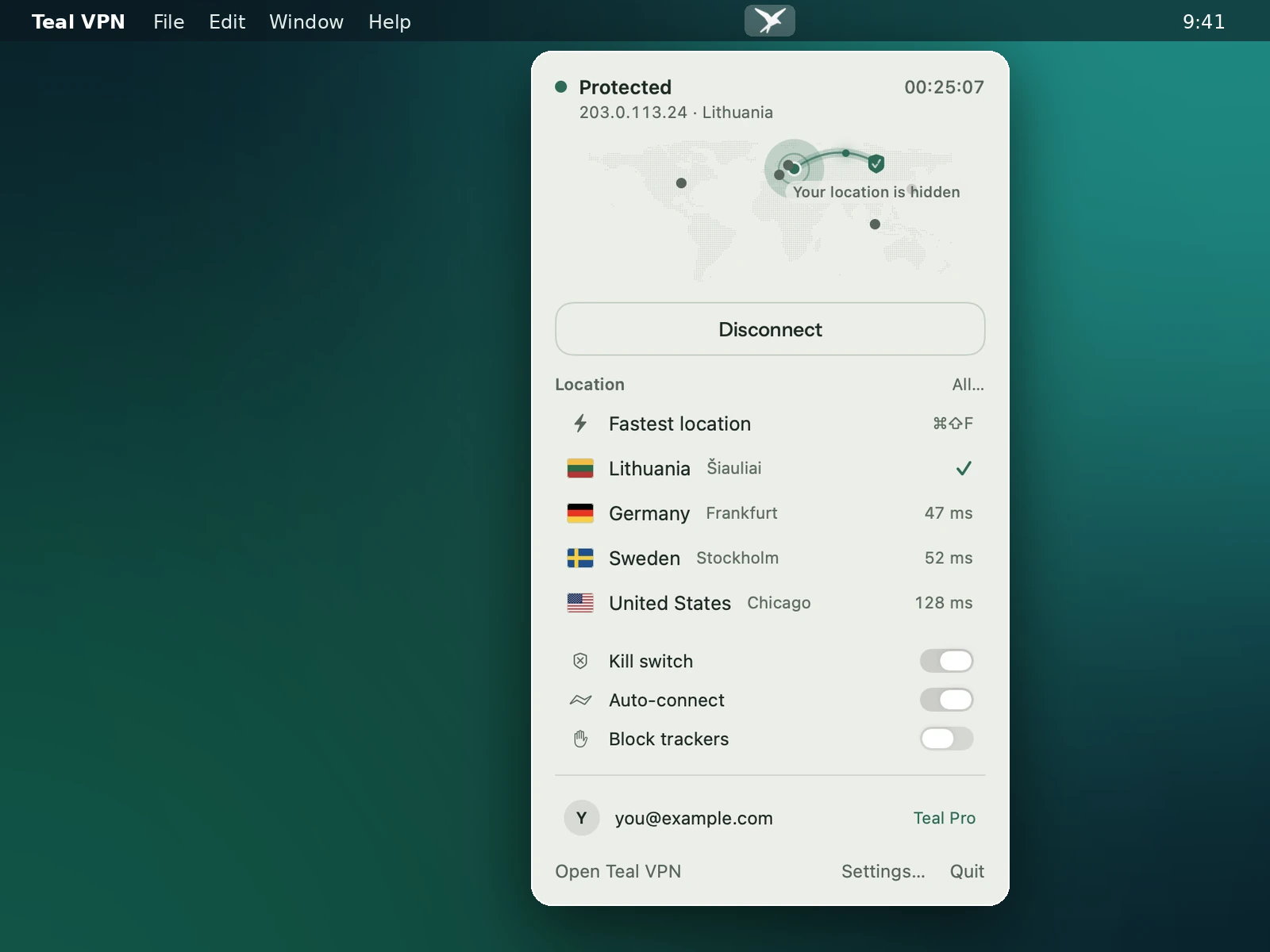Image resolution: width=1270 pixels, height=952 pixels.
Task: Open Settings...
Action: coord(883,871)
